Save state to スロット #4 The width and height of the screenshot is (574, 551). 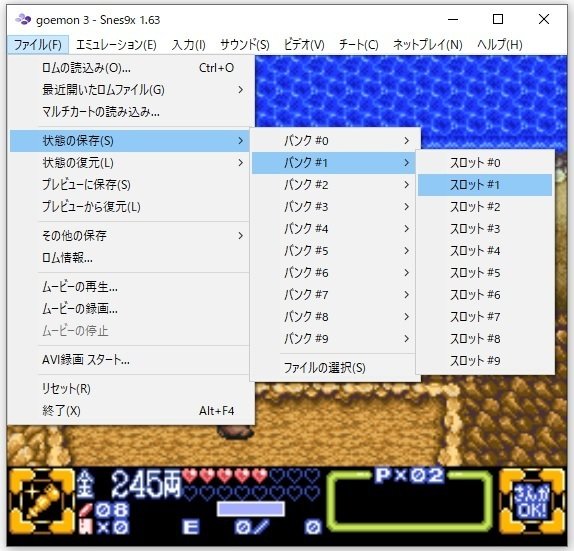485,250
